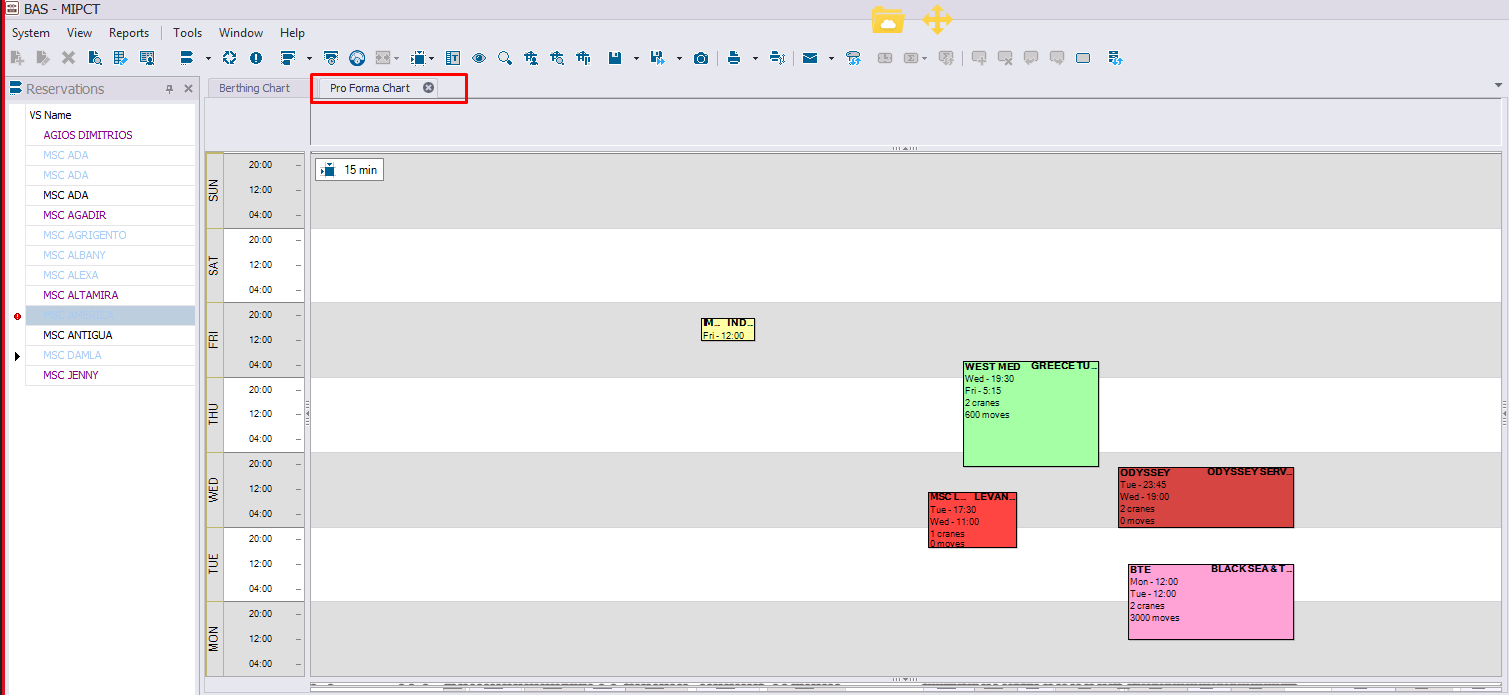This screenshot has width=1509, height=695.
Task: Click the VS Name column header
Action: point(50,115)
